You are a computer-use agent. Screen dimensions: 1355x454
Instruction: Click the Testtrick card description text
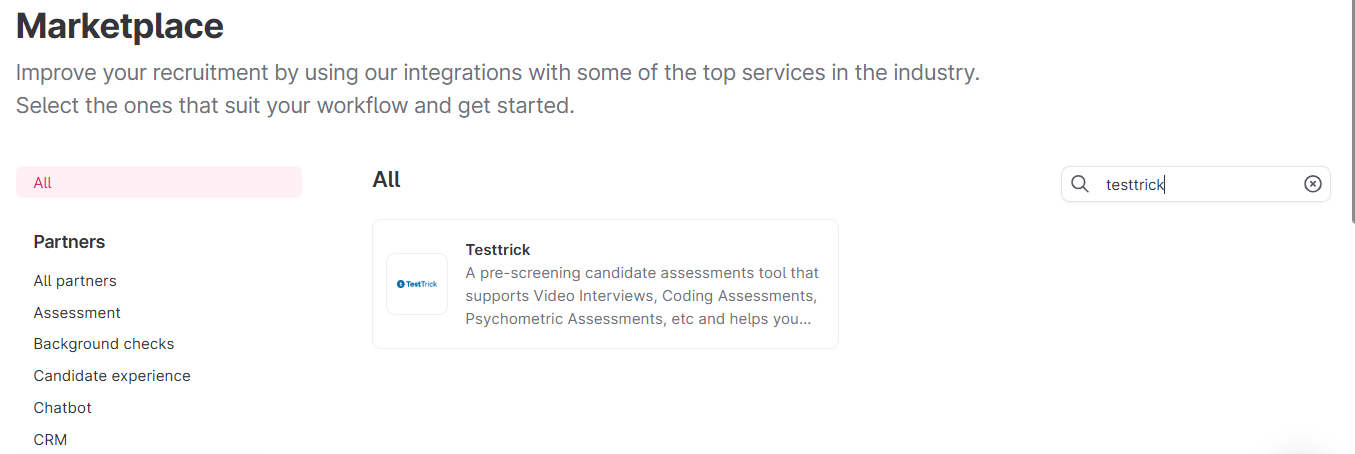click(x=642, y=296)
